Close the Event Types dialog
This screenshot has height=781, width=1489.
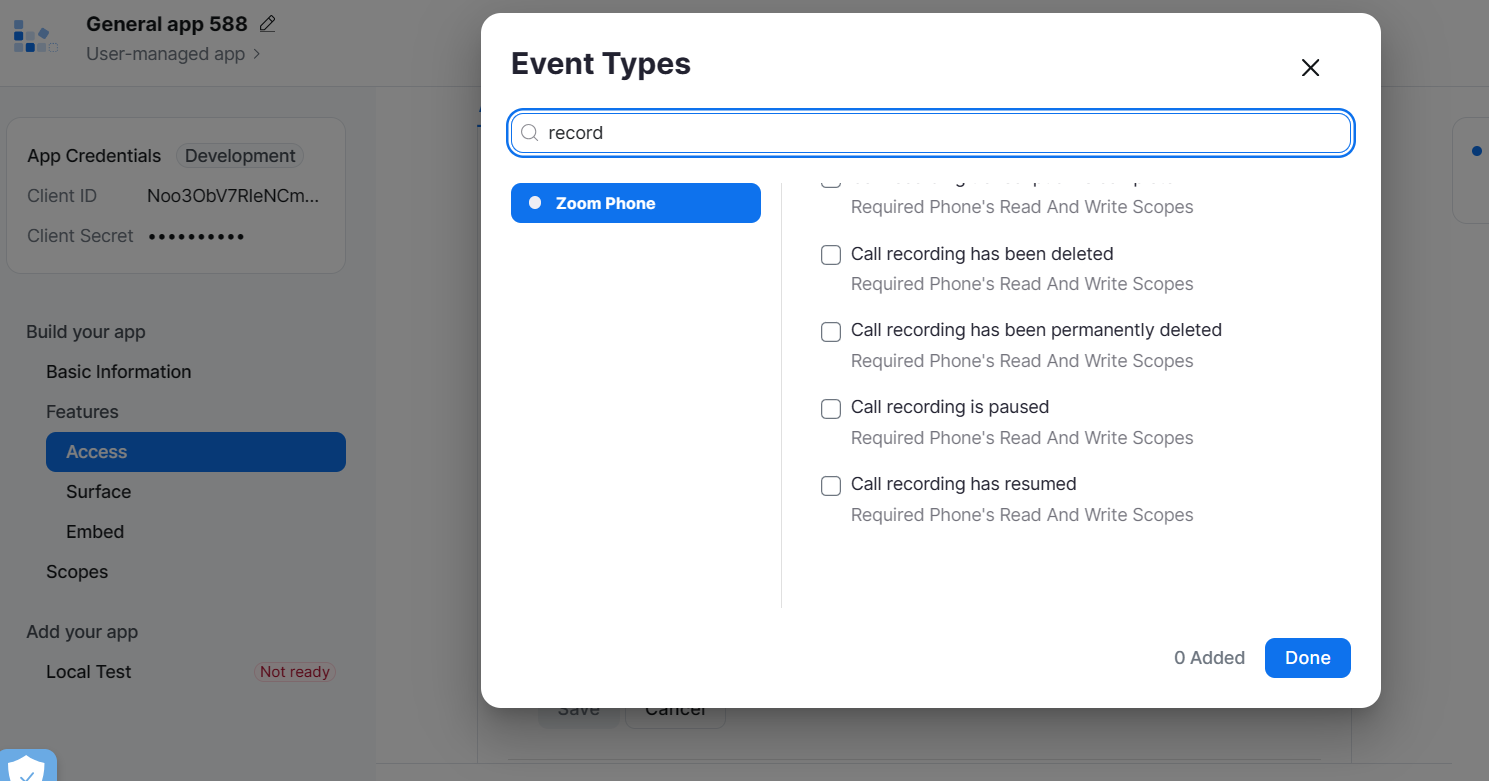pyautogui.click(x=1310, y=67)
